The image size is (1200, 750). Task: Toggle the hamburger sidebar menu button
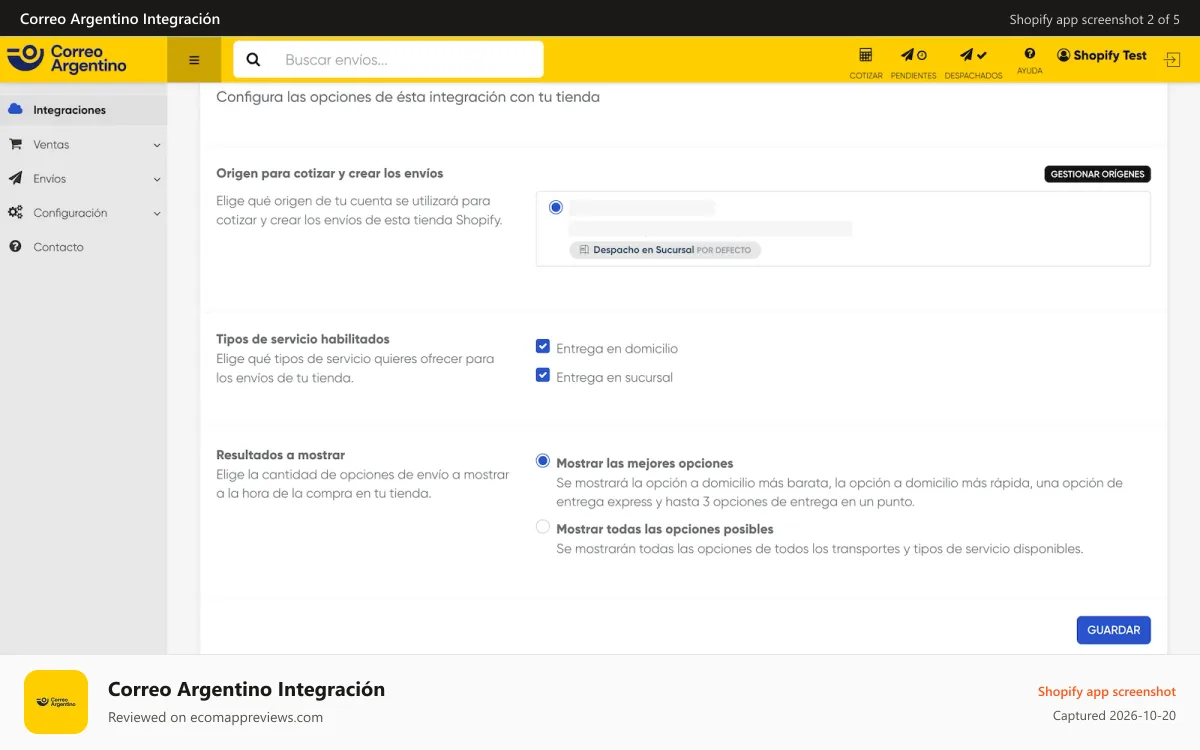194,60
